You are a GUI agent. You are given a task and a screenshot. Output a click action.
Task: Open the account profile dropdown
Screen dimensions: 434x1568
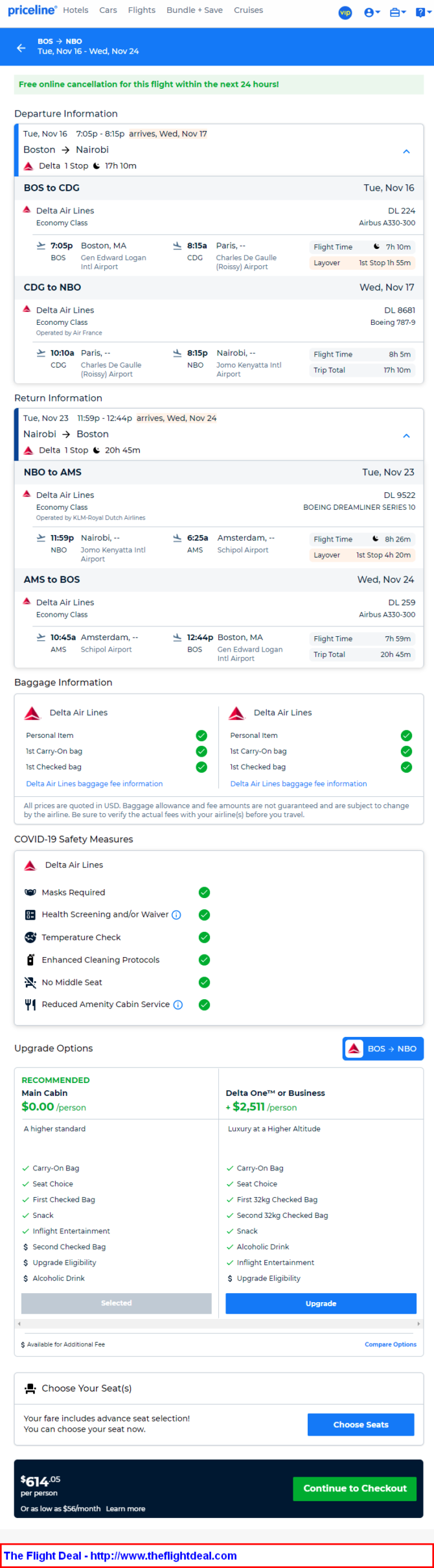(372, 12)
